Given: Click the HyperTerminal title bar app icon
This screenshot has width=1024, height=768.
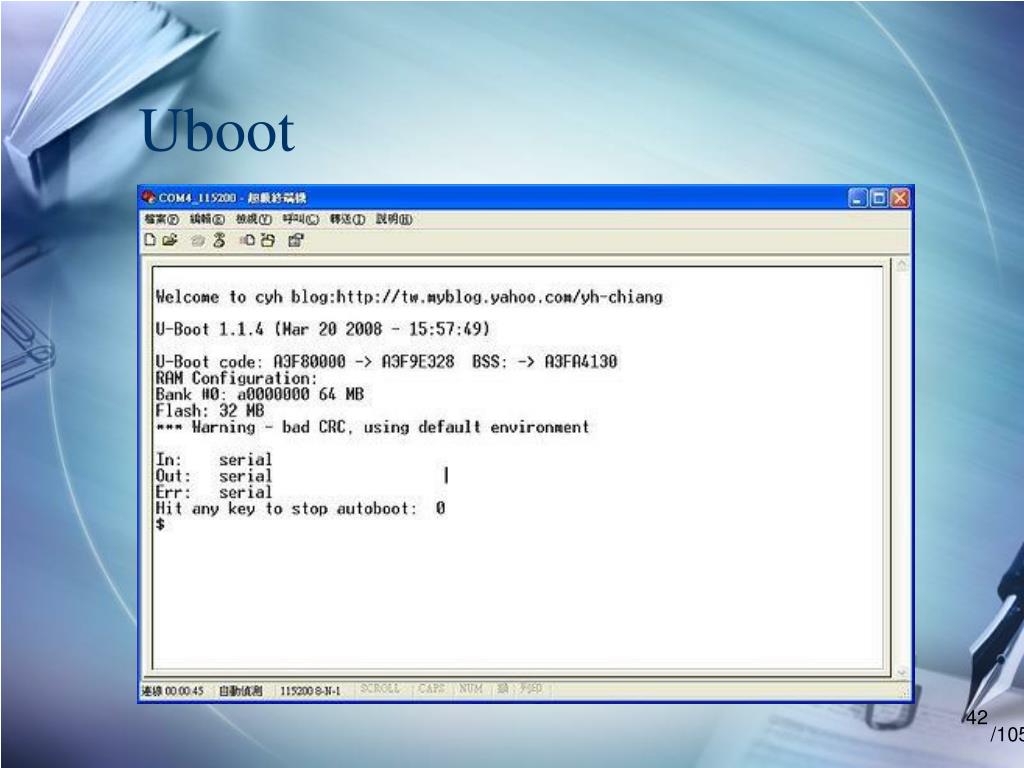Looking at the screenshot, I should click(149, 197).
